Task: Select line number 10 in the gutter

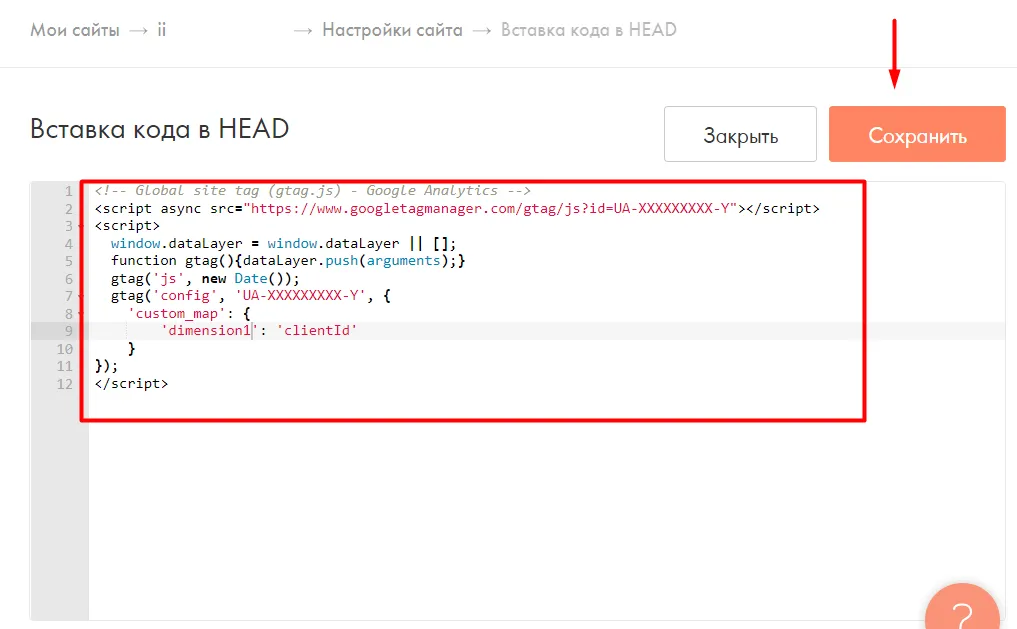Action: click(x=64, y=349)
